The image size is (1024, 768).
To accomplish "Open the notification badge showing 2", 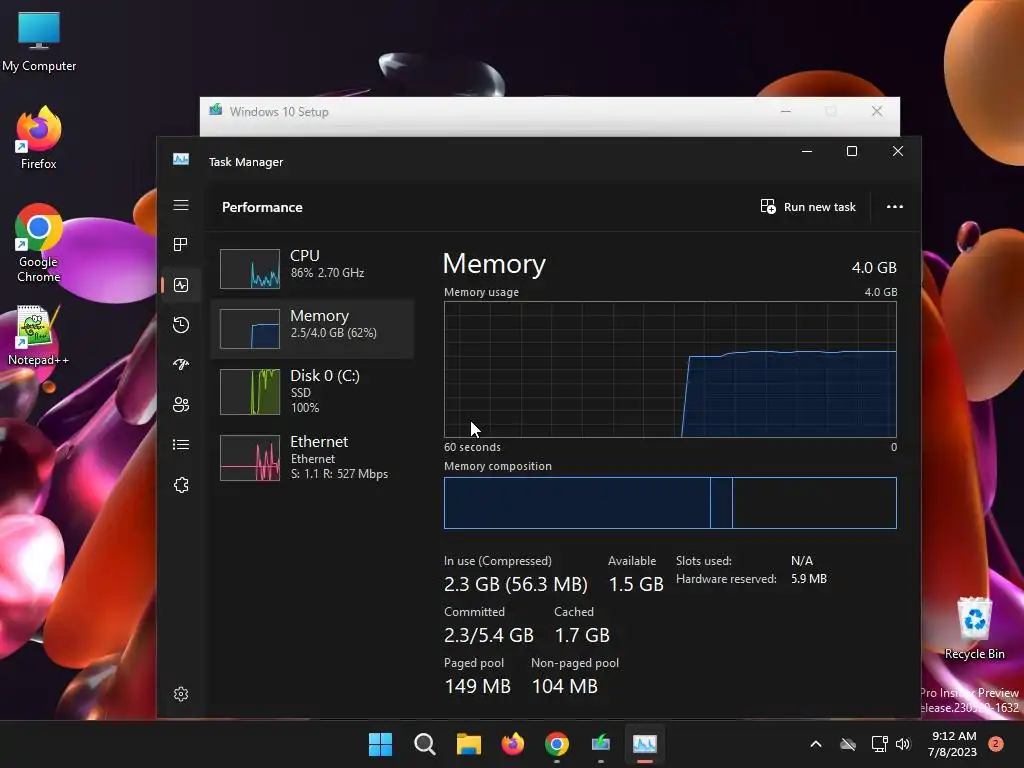I will tap(996, 744).
